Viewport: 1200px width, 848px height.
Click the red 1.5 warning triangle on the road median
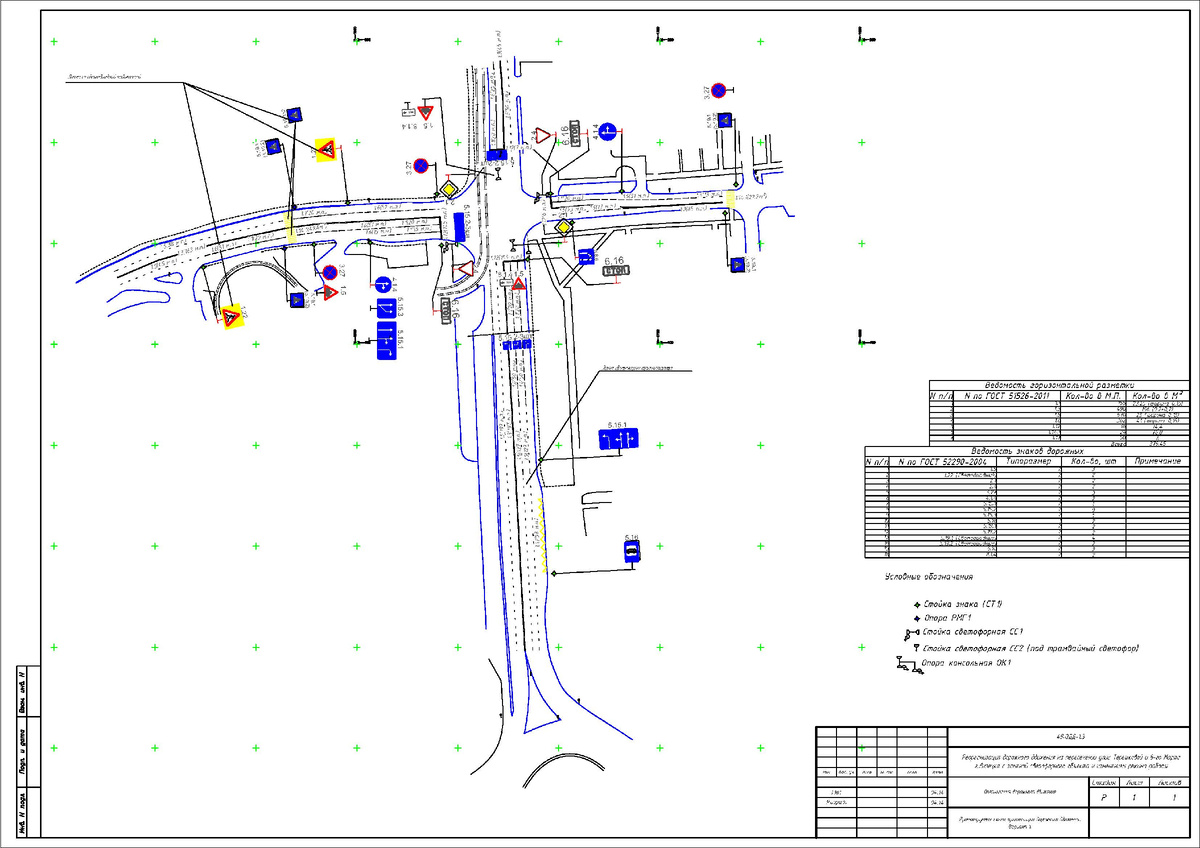[519, 284]
